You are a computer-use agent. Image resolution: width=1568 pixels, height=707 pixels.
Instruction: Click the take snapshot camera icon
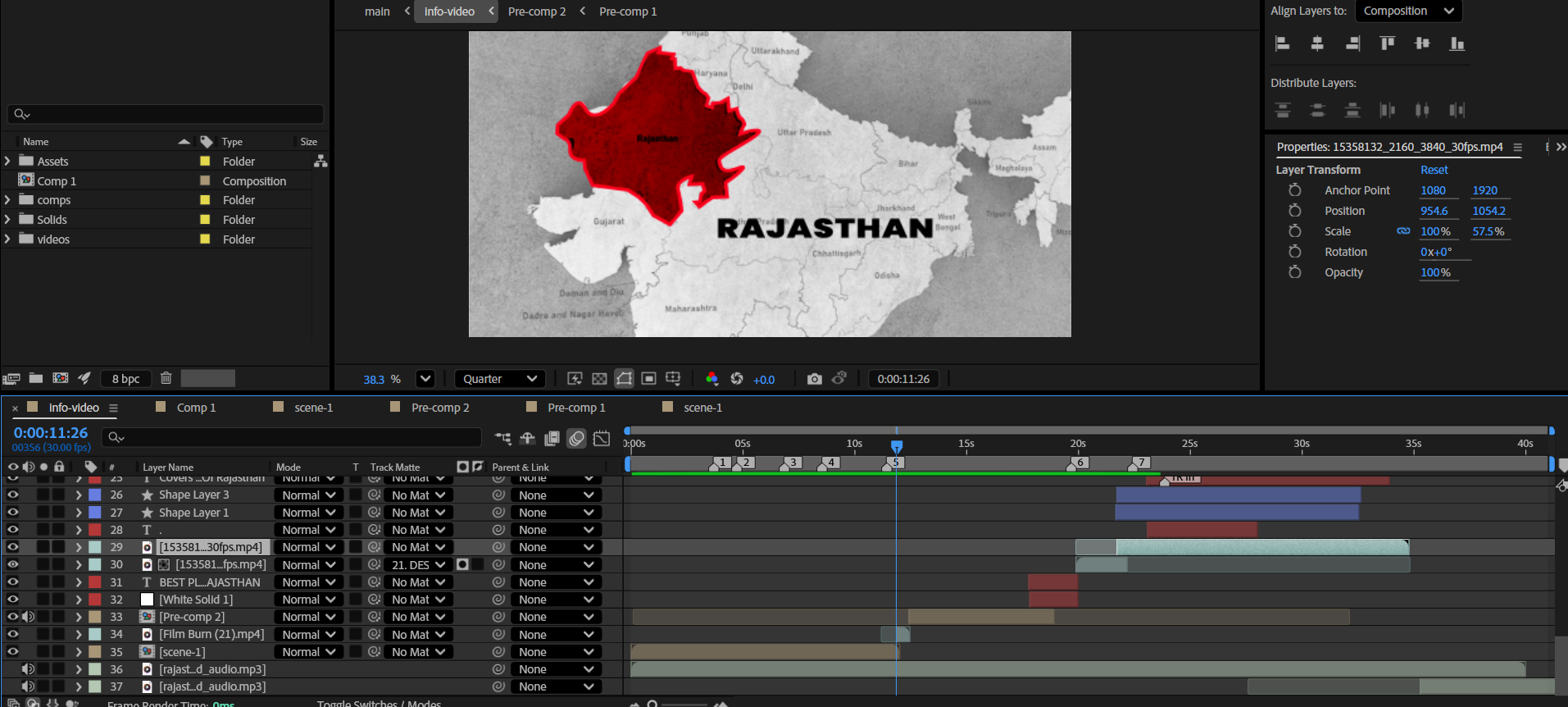(x=814, y=379)
